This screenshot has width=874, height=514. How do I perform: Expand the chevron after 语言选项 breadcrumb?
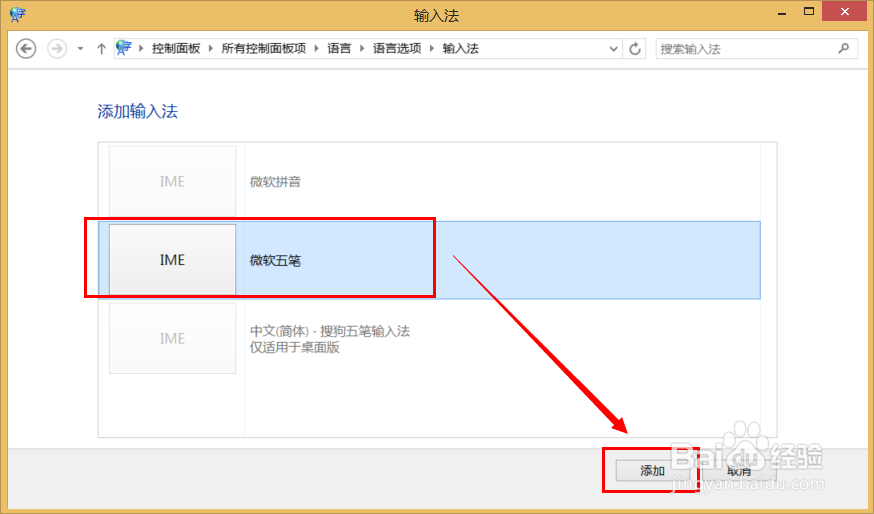click(x=431, y=49)
